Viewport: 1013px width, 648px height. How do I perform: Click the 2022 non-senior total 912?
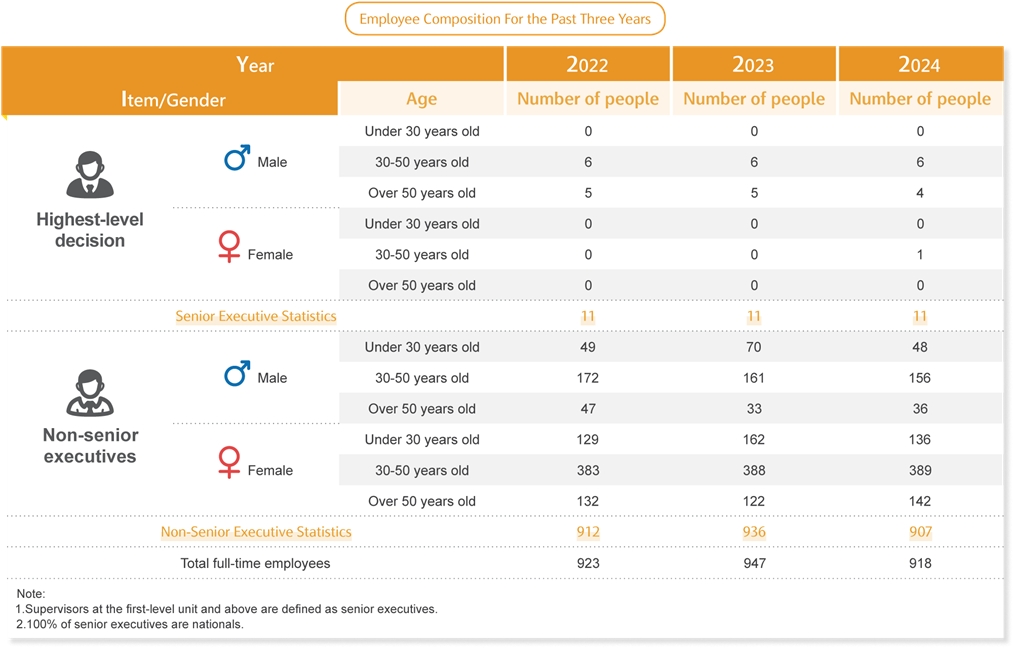click(588, 532)
